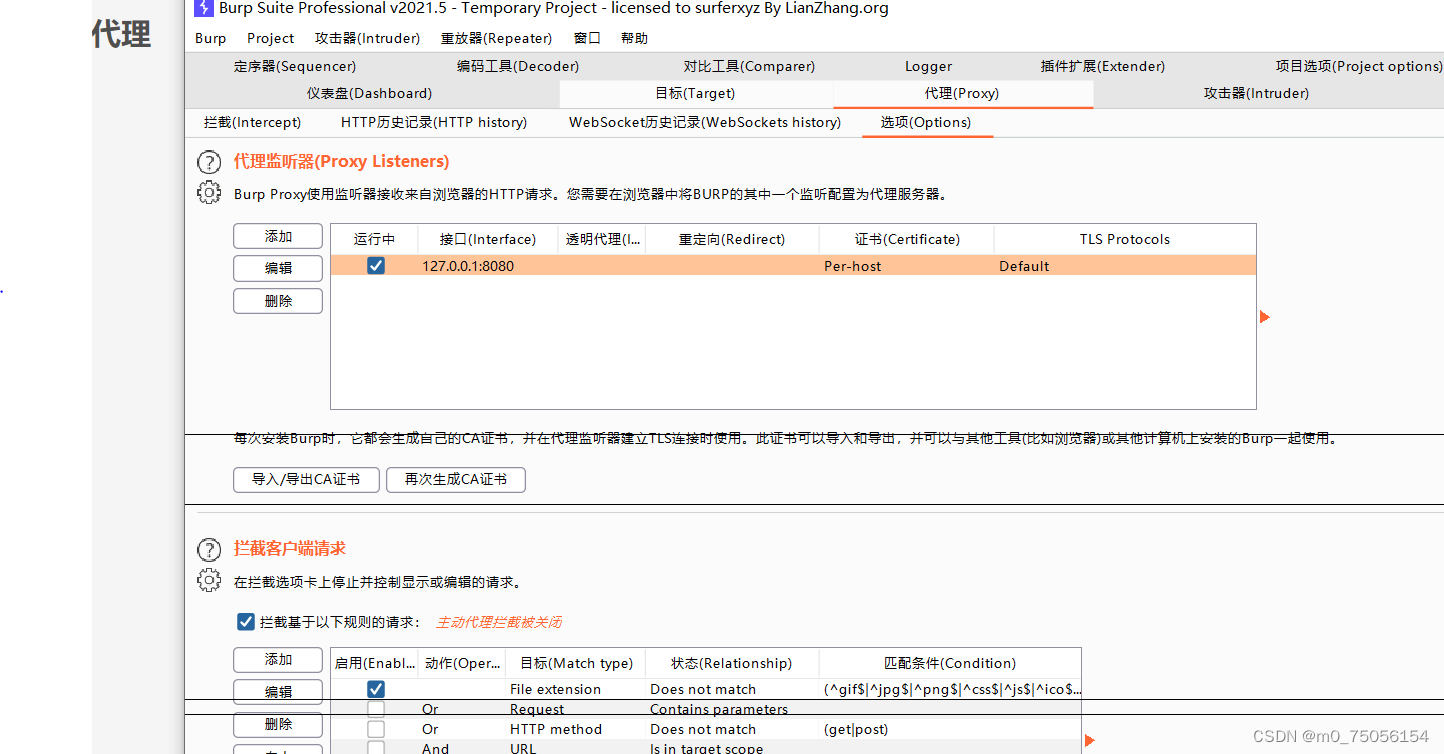Enable the Request Contains parameters rule checkbox
The width and height of the screenshot is (1444, 754).
pyautogui.click(x=376, y=709)
